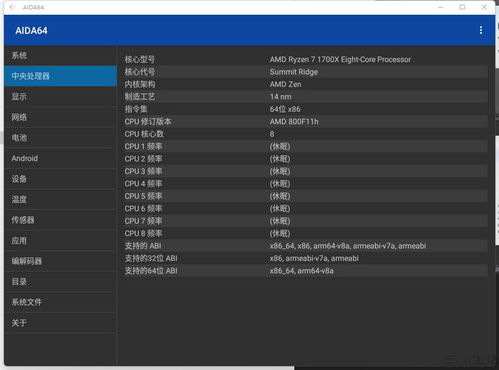This screenshot has width=499, height=370.
Task: Maximize the AIDA64 window
Action: point(462,7)
